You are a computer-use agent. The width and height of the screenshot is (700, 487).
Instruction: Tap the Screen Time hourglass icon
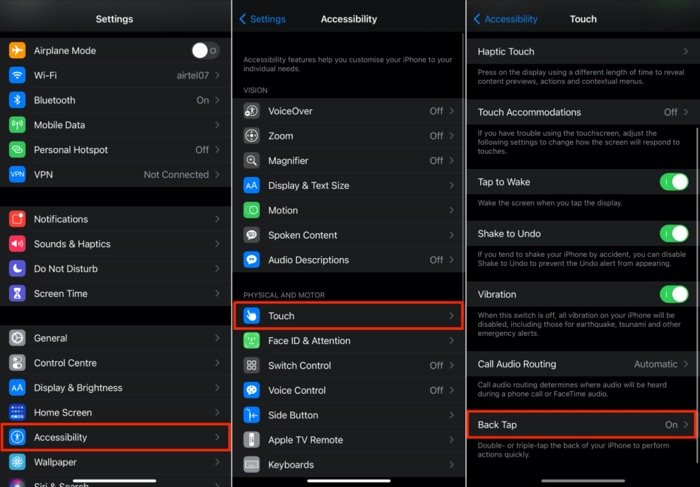(x=17, y=293)
